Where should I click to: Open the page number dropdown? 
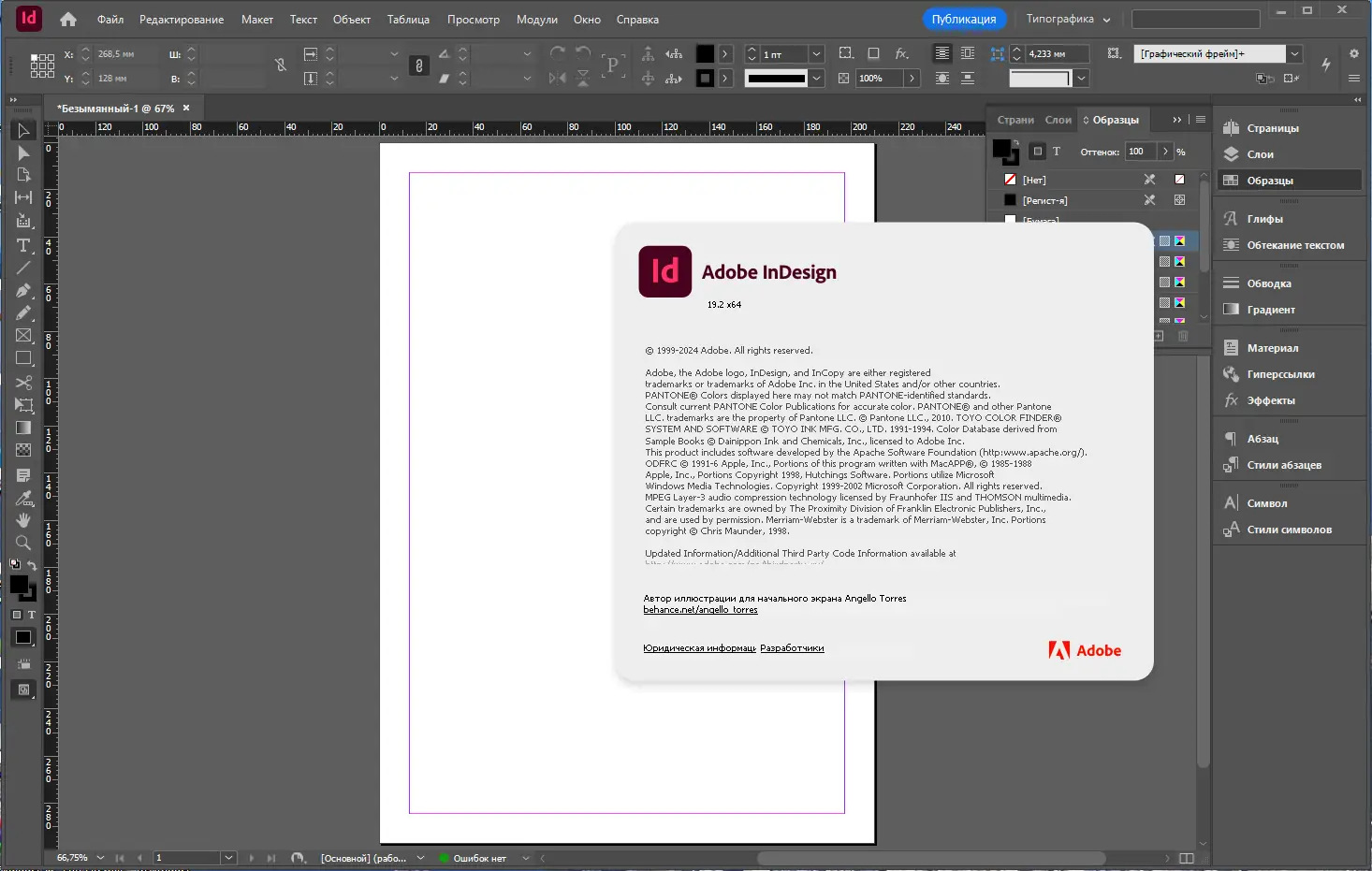click(228, 858)
